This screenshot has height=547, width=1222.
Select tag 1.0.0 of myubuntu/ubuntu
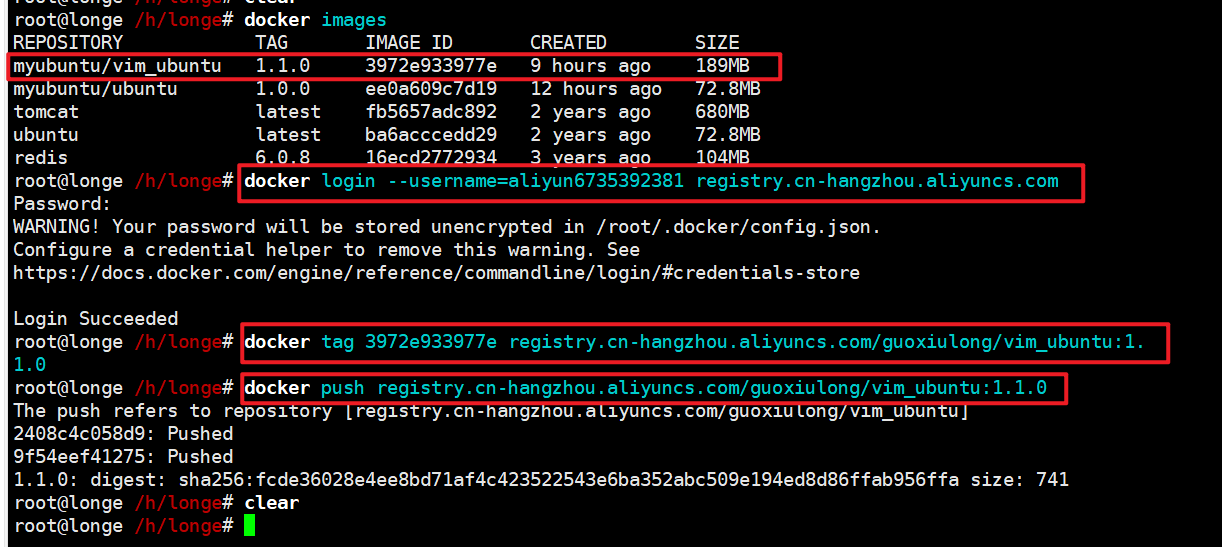pyautogui.click(x=283, y=89)
